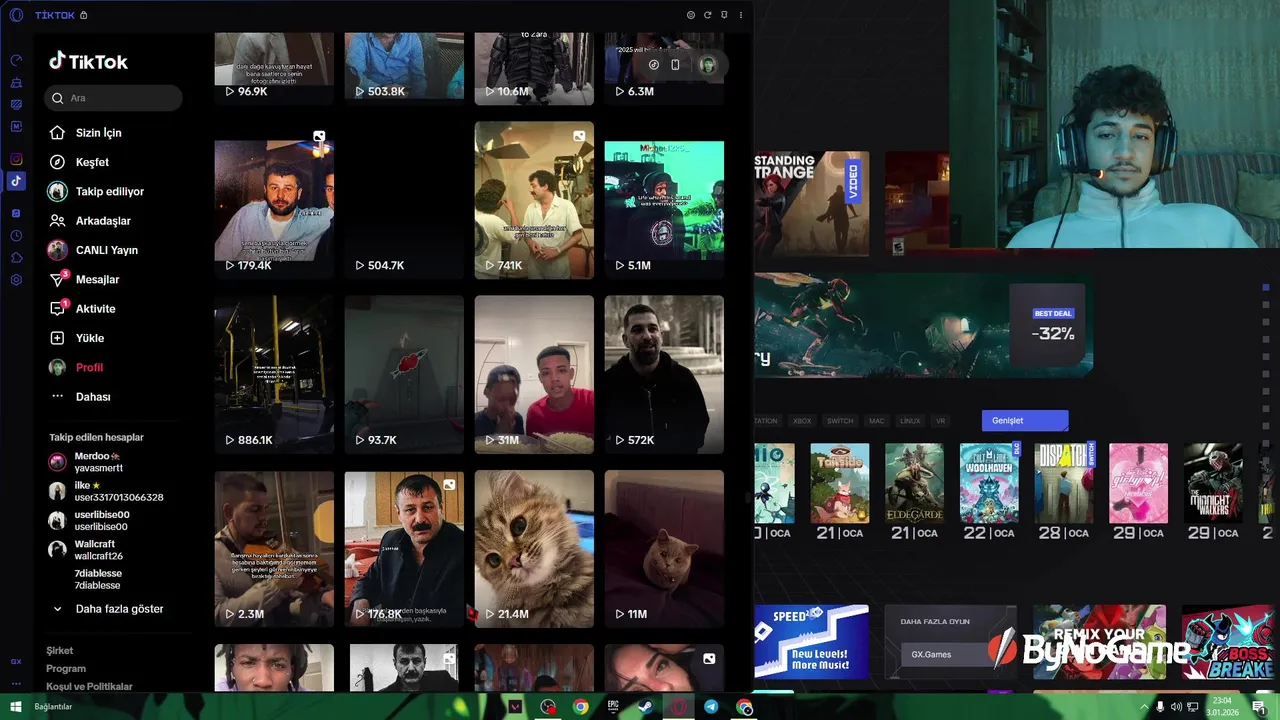The width and height of the screenshot is (1280, 720).
Task: Open History clock icon in Opera sidebar
Action: 16,236
